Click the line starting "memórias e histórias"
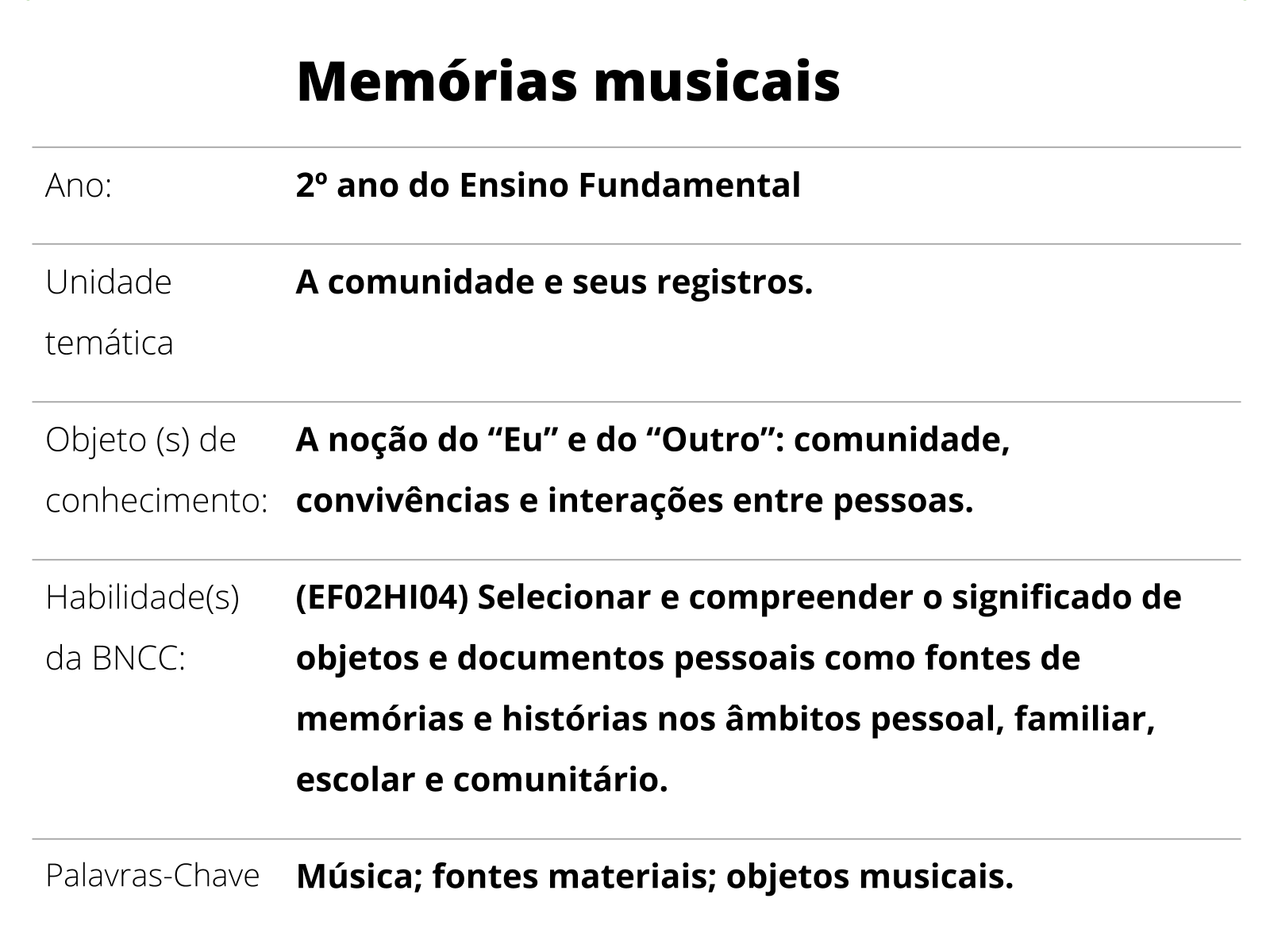The image size is (1270, 952). 725,720
